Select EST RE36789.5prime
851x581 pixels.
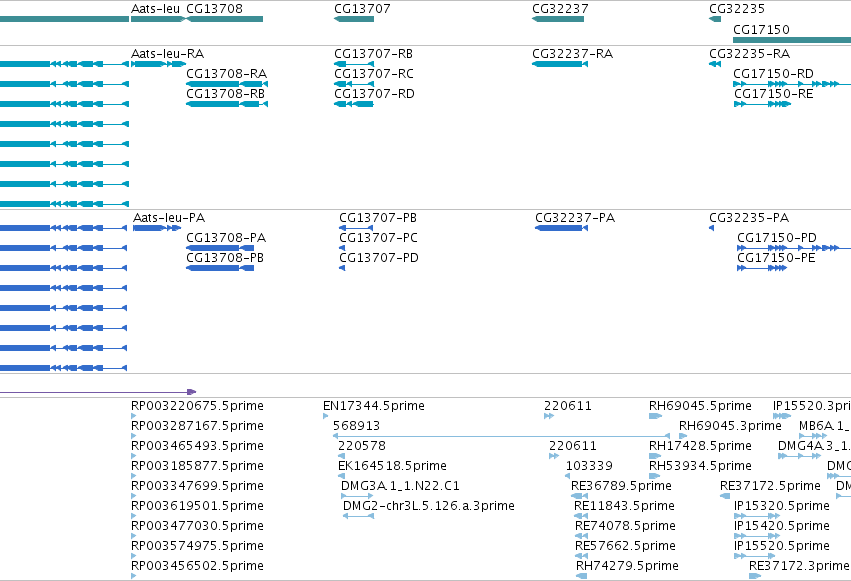621,486
